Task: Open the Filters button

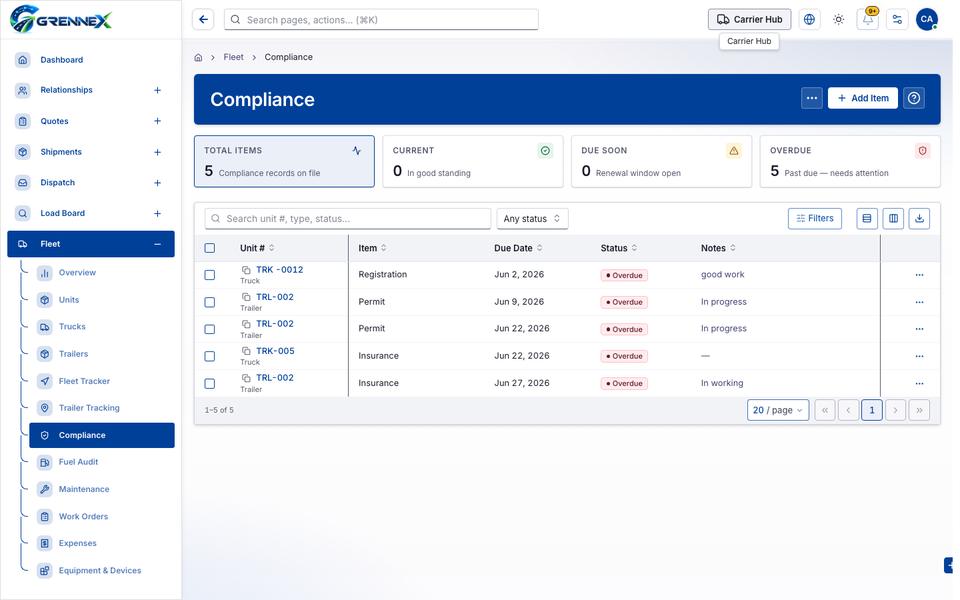Action: [x=815, y=219]
